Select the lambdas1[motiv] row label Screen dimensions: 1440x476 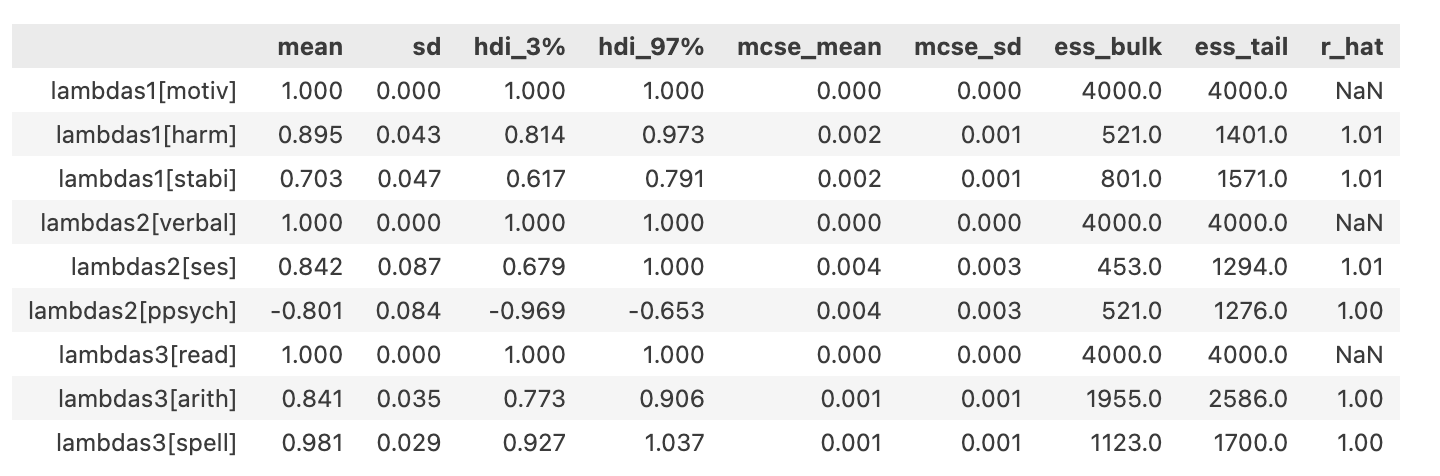click(144, 91)
